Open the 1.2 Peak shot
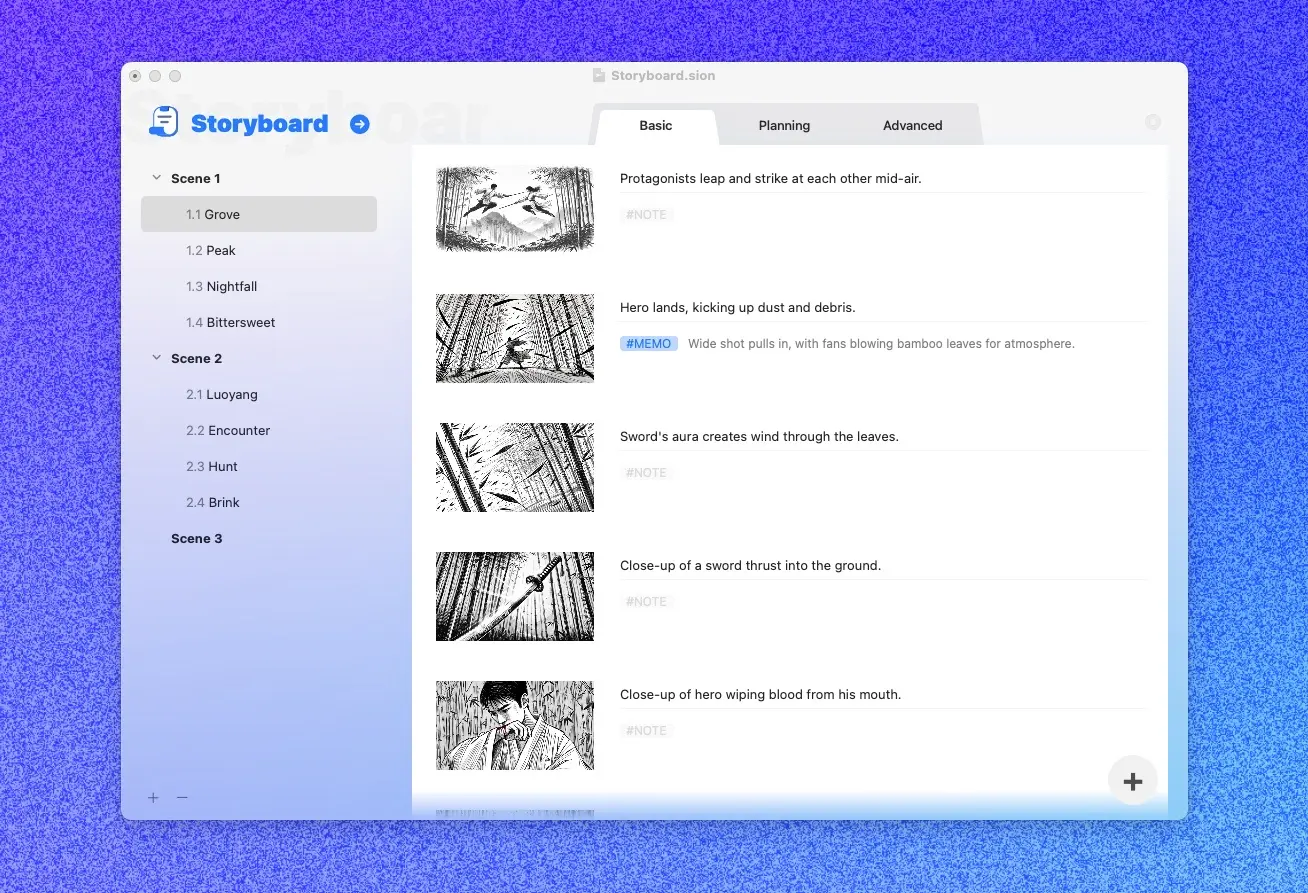The image size is (1308, 893). 211,250
